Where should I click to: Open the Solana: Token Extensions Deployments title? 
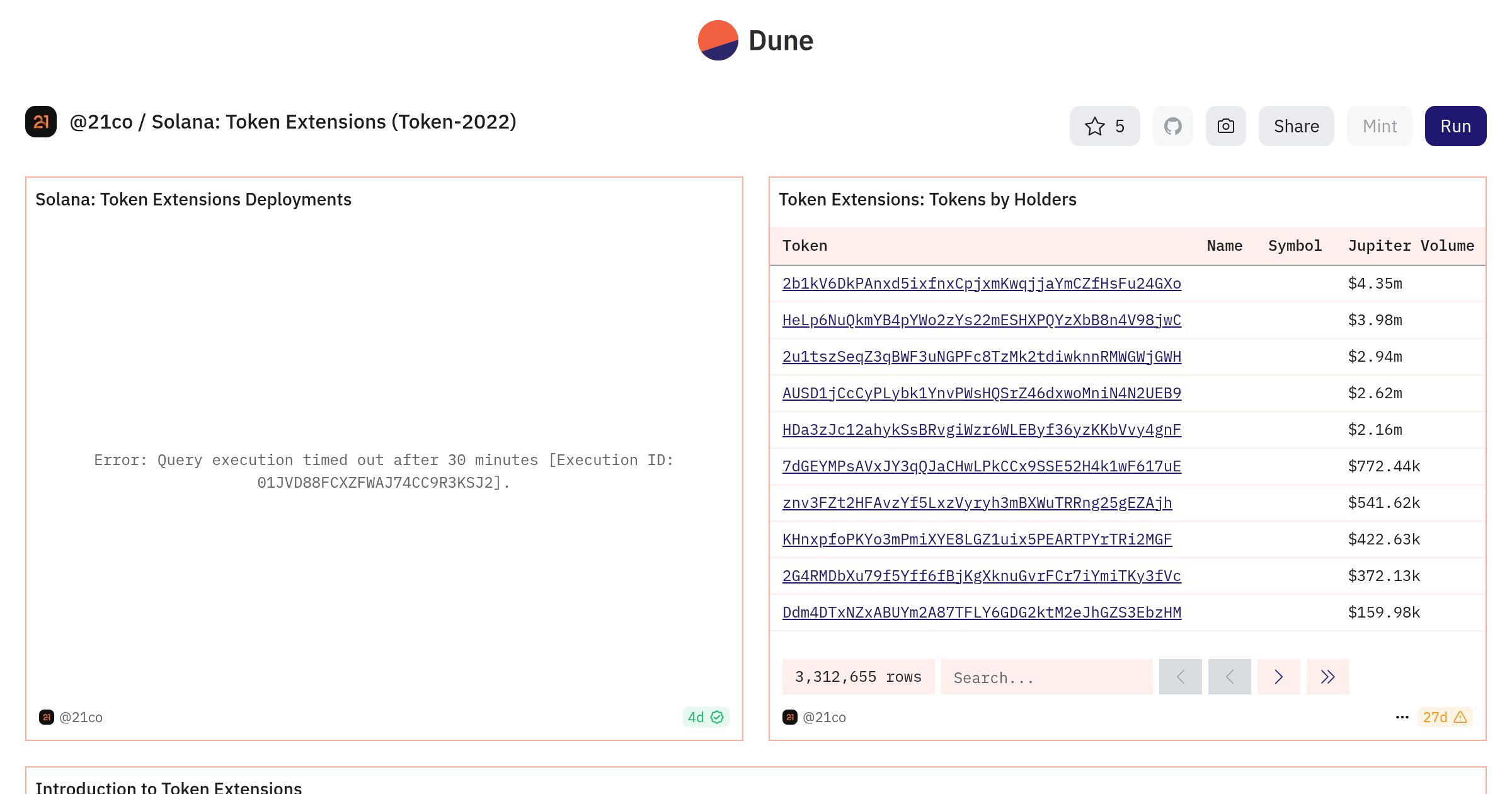(193, 199)
